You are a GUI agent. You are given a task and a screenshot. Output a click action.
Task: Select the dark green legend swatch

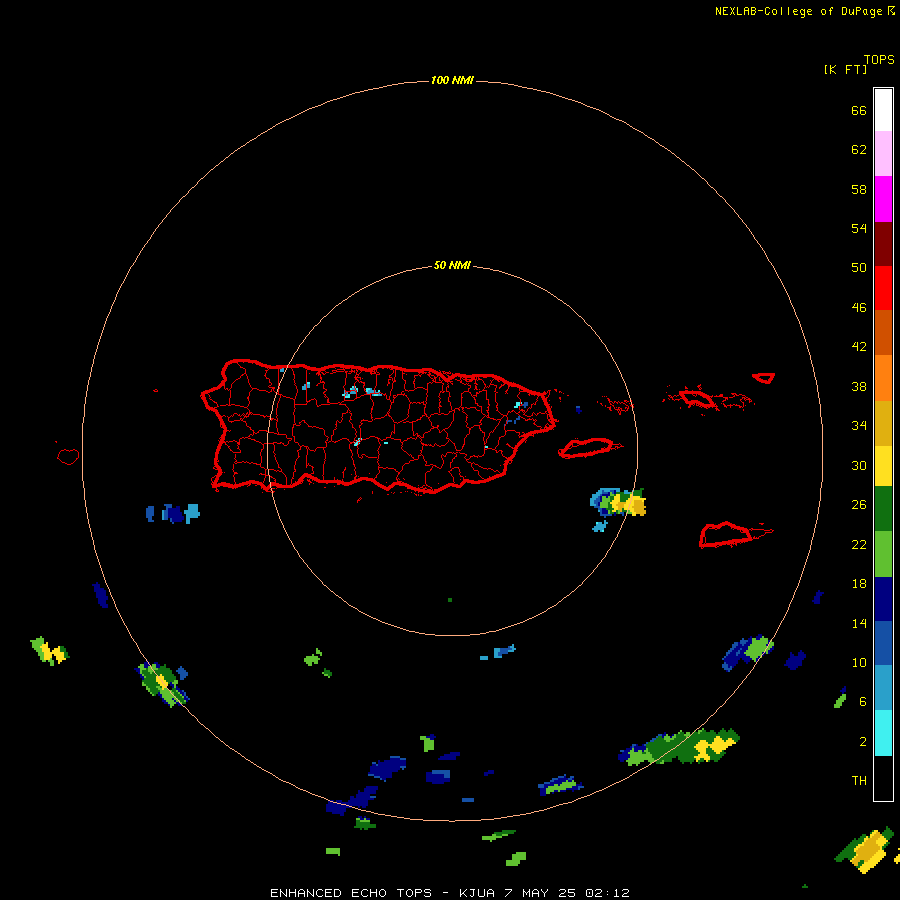(883, 509)
